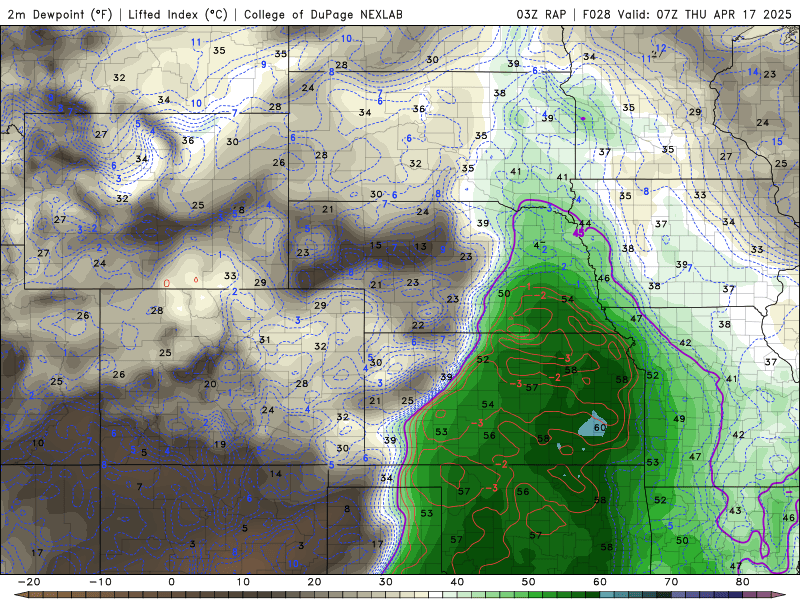The width and height of the screenshot is (800, 600).
Task: Click the '22' dewpoint value on map
Action: [418, 325]
